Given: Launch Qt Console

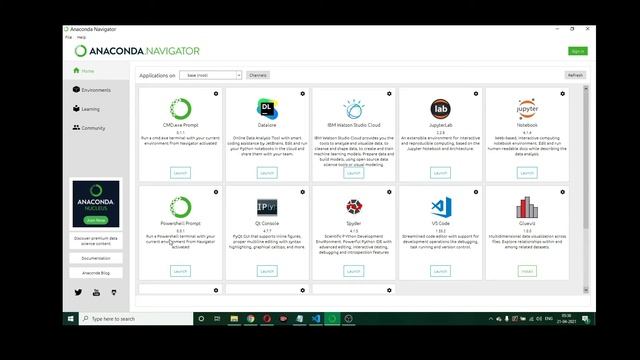Looking at the screenshot, I should [x=267, y=271].
